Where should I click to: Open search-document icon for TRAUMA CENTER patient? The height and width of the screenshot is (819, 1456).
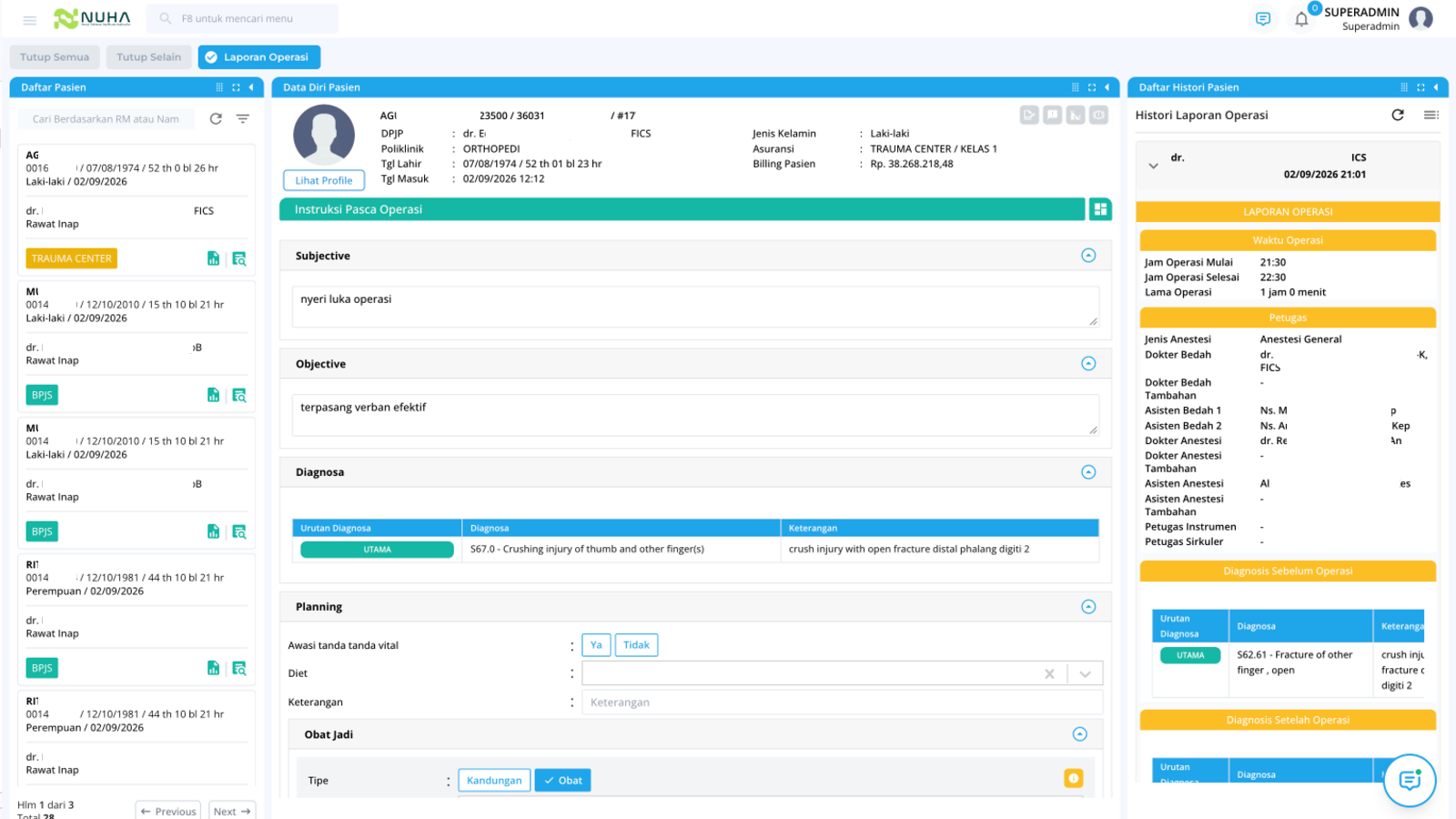239,258
